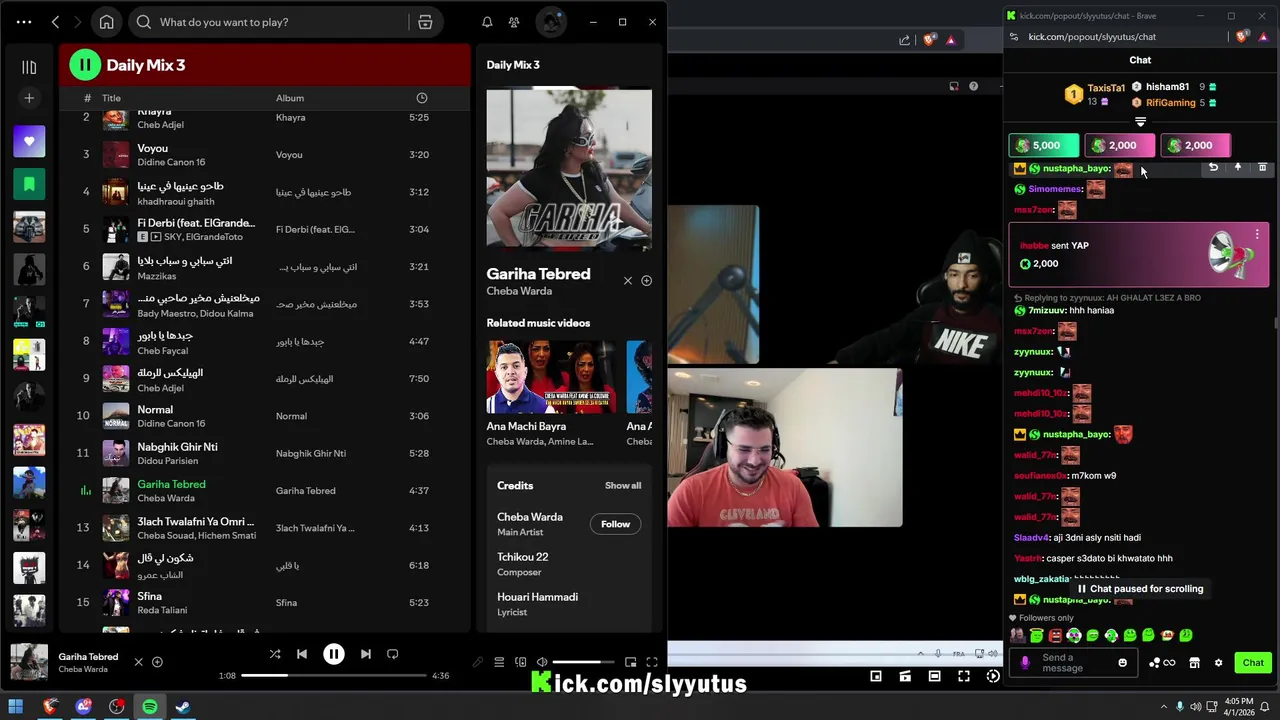The width and height of the screenshot is (1280, 720).
Task: Open Windows Start menu
Action: click(15, 707)
